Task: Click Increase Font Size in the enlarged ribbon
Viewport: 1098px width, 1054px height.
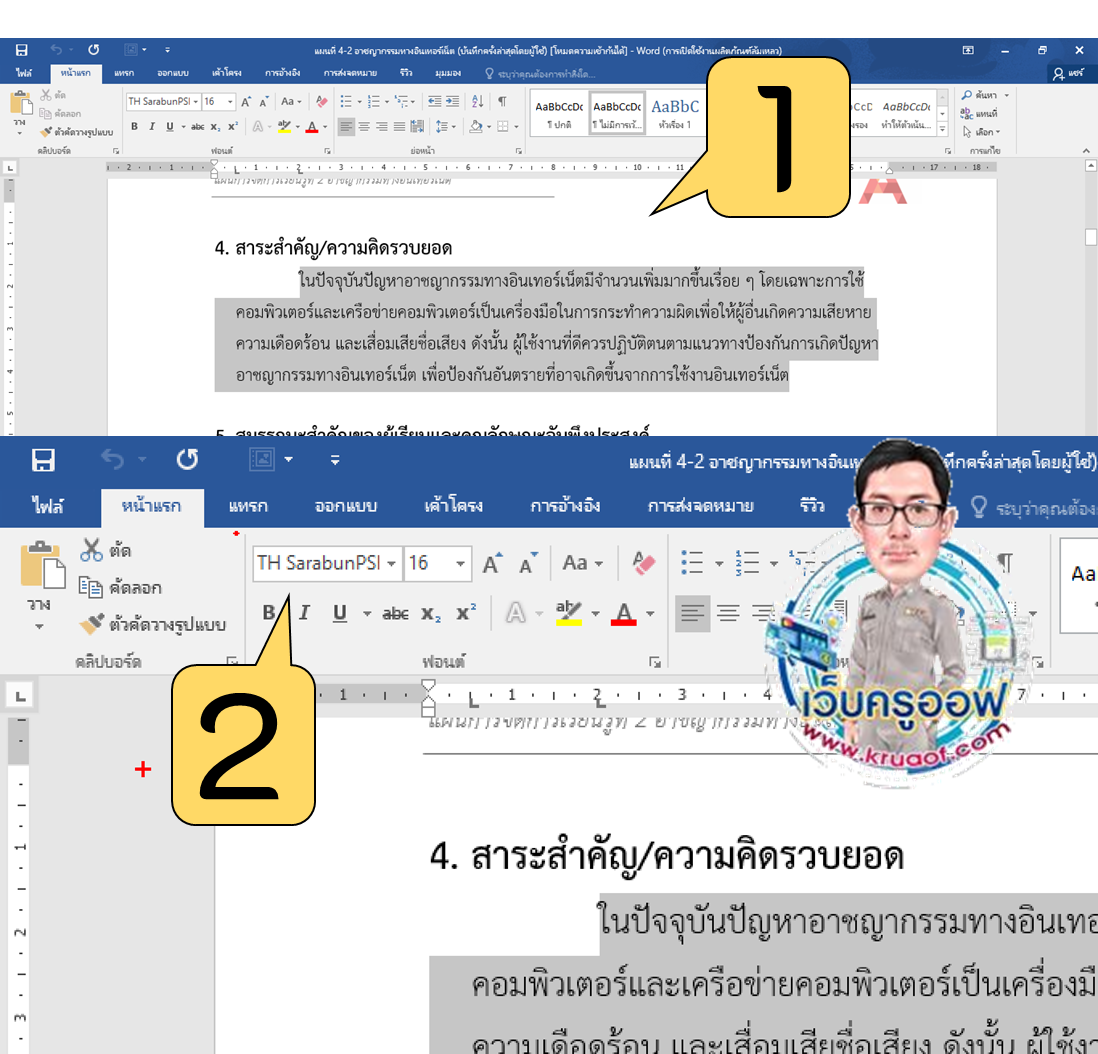Action: click(x=491, y=564)
